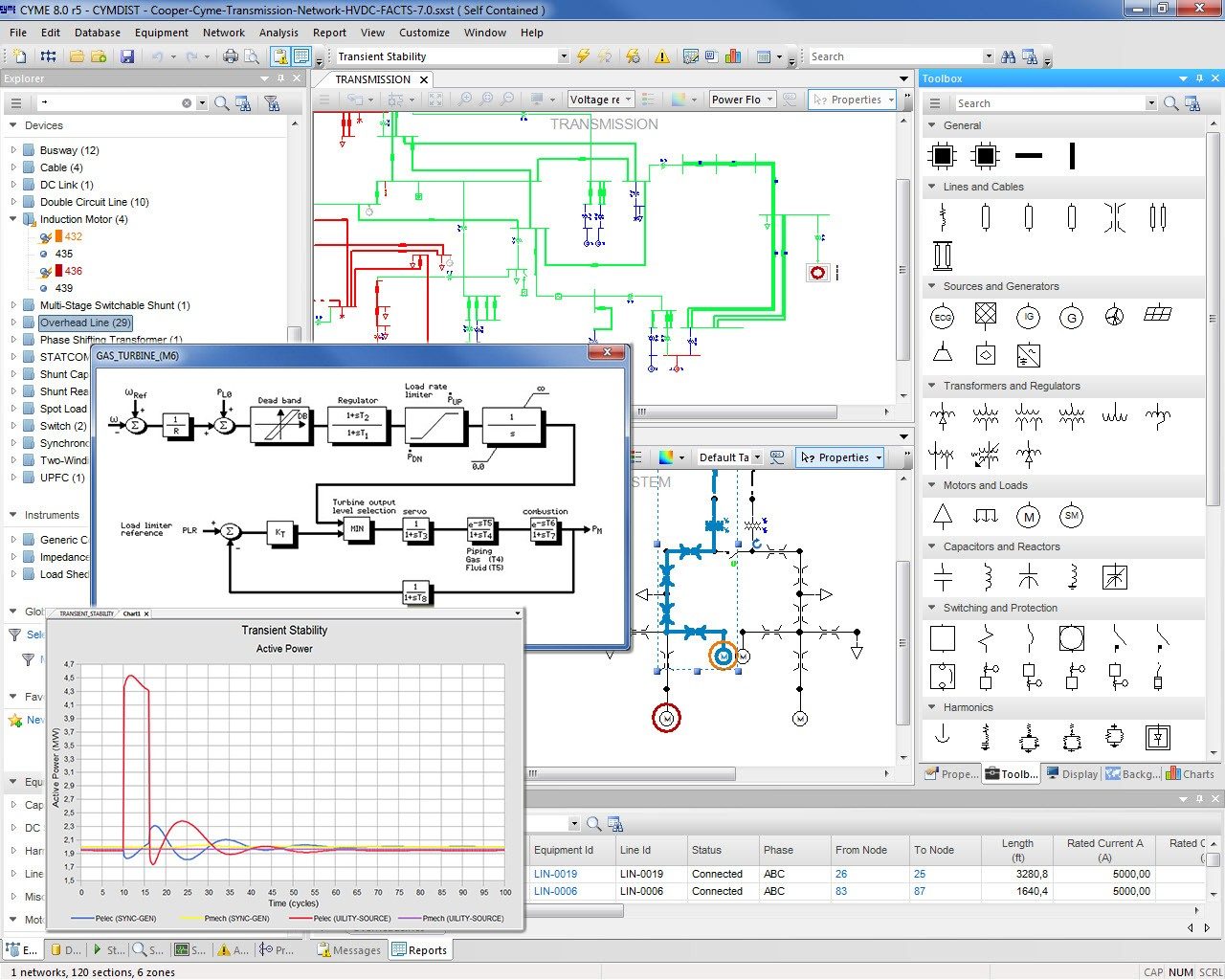Switch to the Display tab
The height and width of the screenshot is (980, 1225).
pos(1071,774)
